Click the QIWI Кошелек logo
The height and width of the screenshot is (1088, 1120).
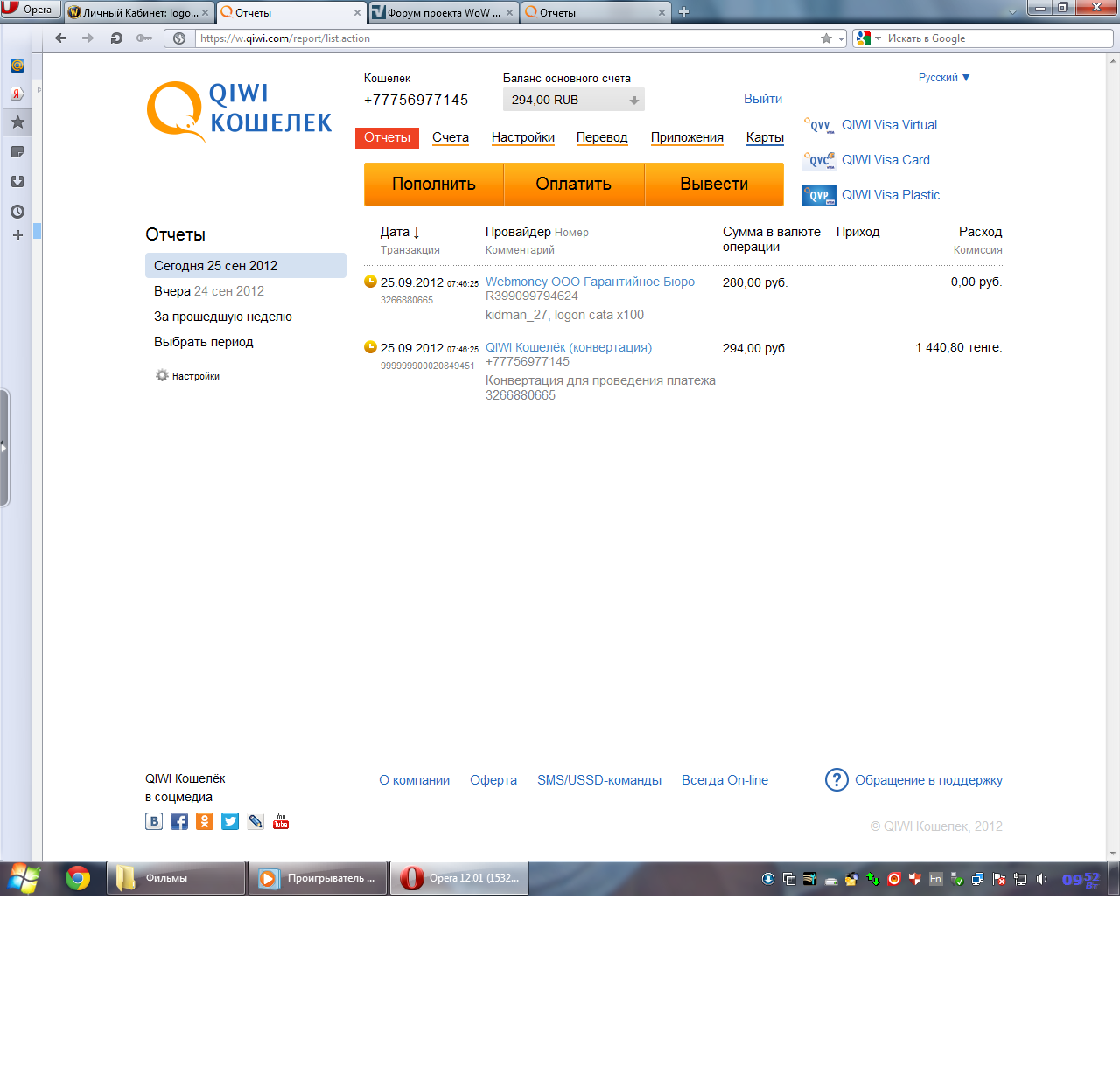click(x=239, y=111)
